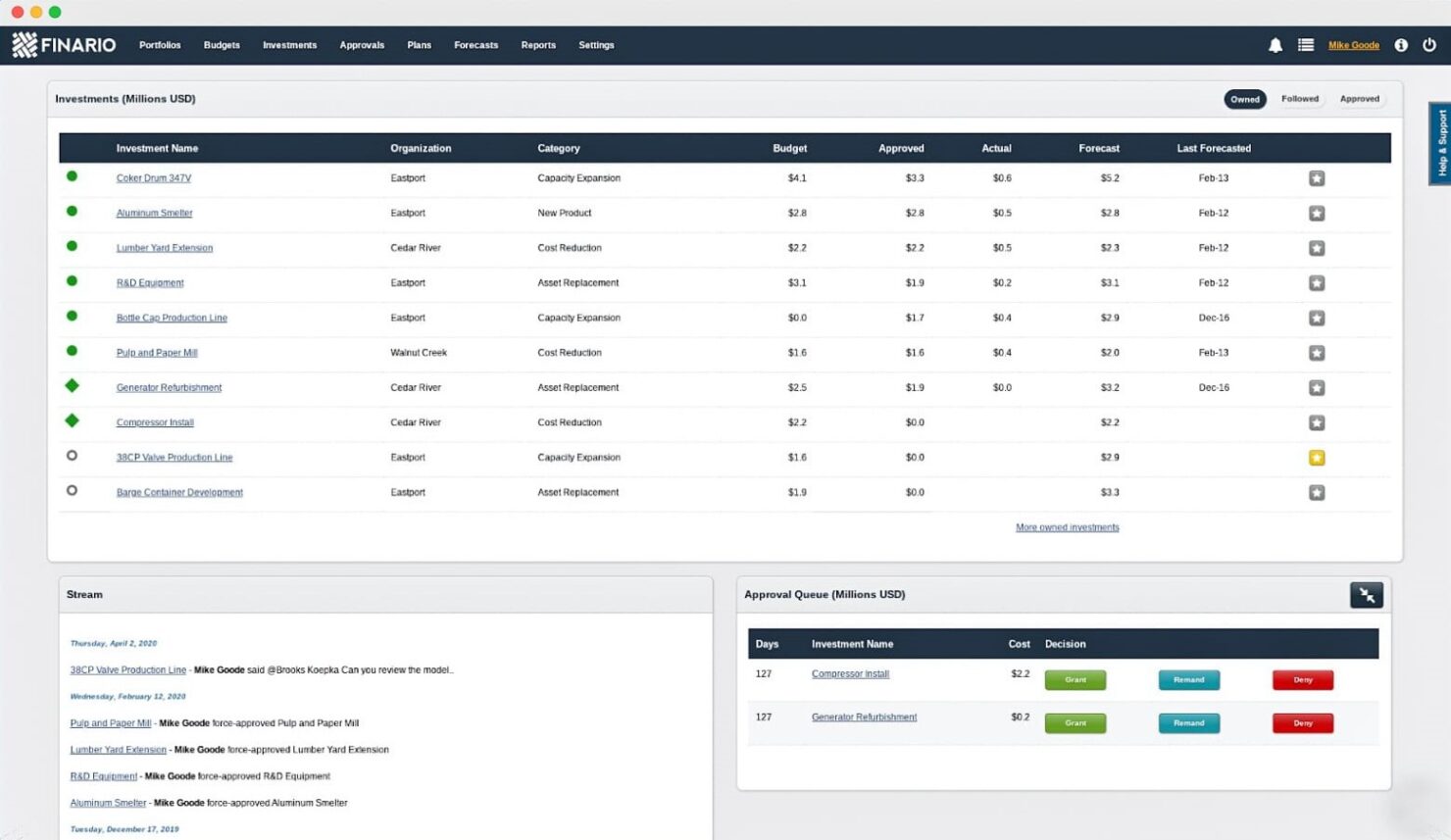Star the Coker Drum 347V investment
Screen dimensions: 1451x840
(x=1317, y=177)
